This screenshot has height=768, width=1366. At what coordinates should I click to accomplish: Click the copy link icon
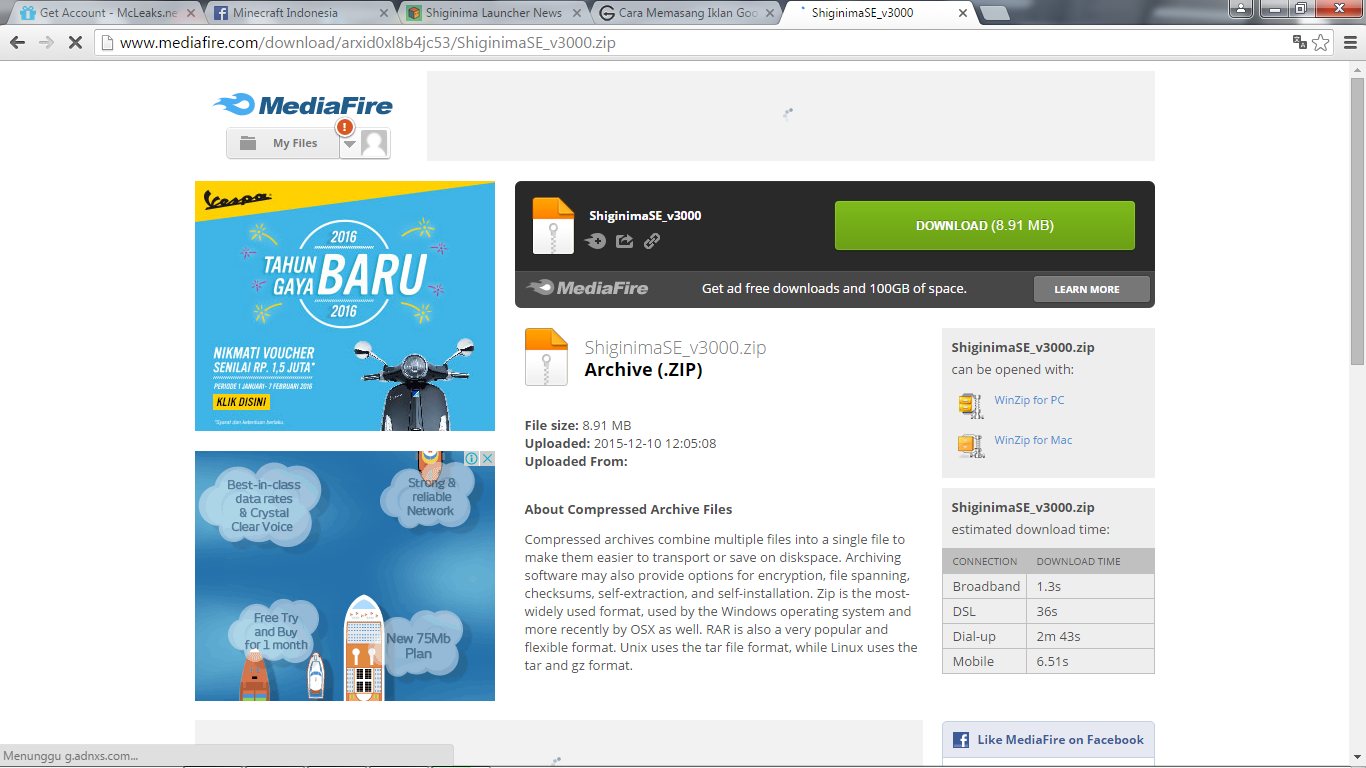pyautogui.click(x=652, y=241)
